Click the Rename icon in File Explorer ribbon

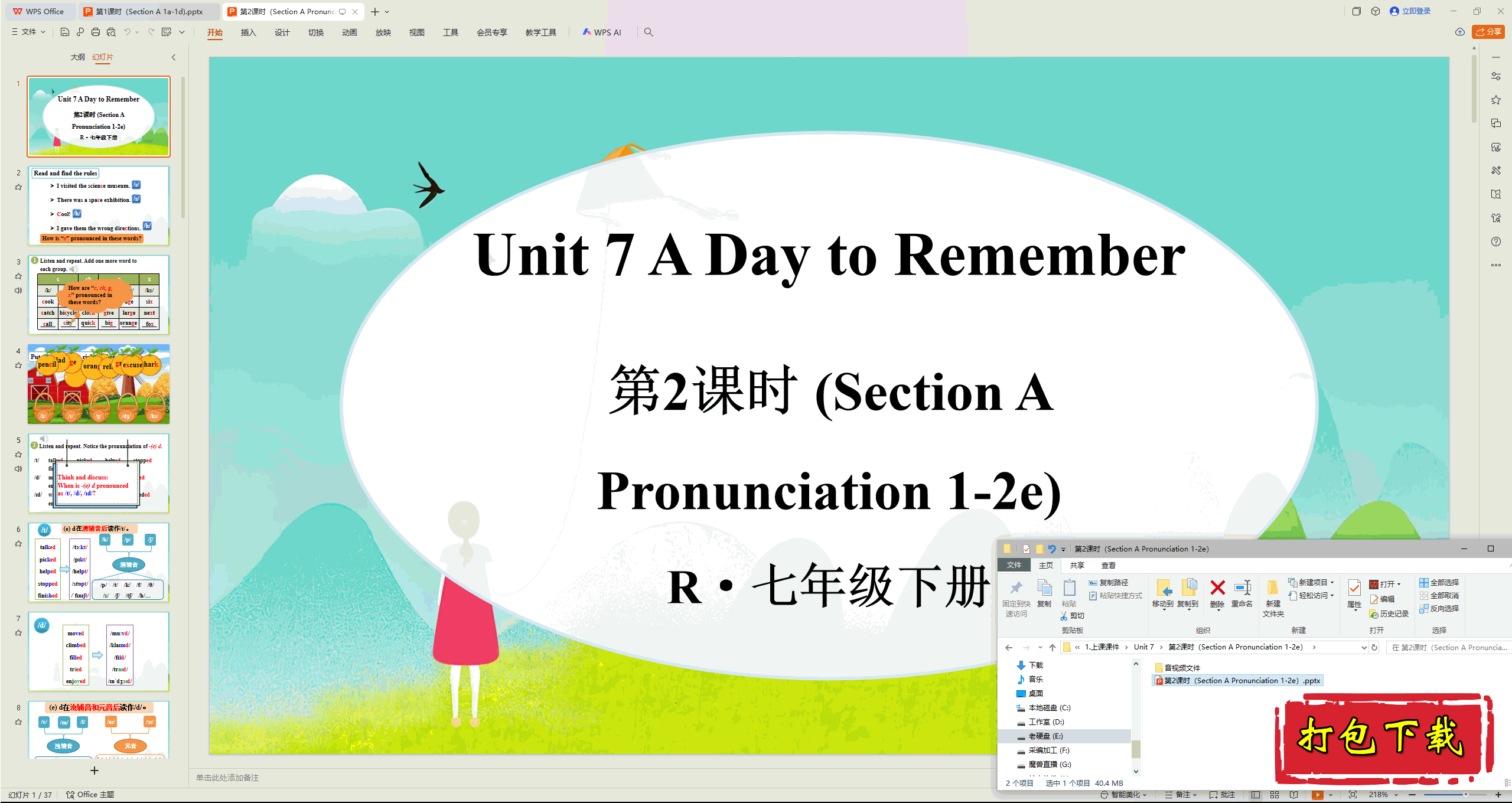click(1242, 588)
